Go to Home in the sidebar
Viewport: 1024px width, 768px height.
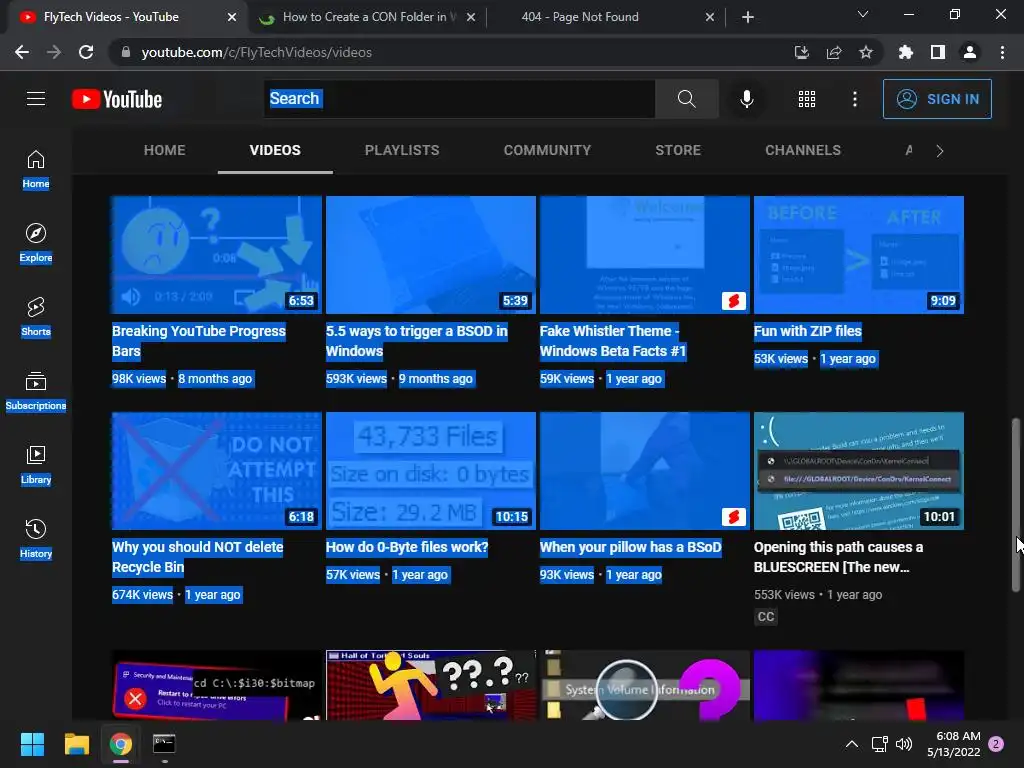click(x=36, y=169)
